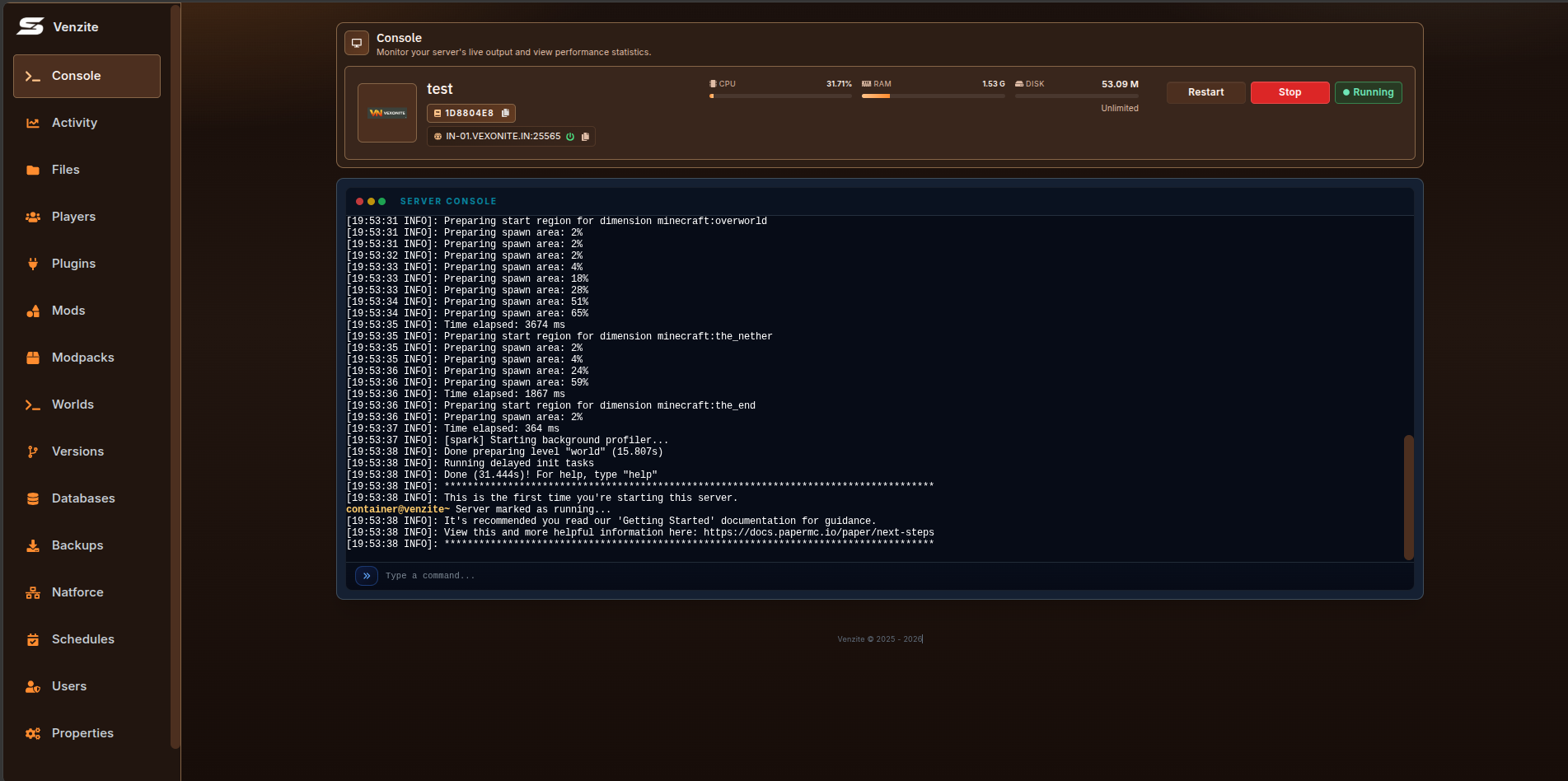
Task: Click the console vertical scrollbar
Action: [x=1408, y=498]
